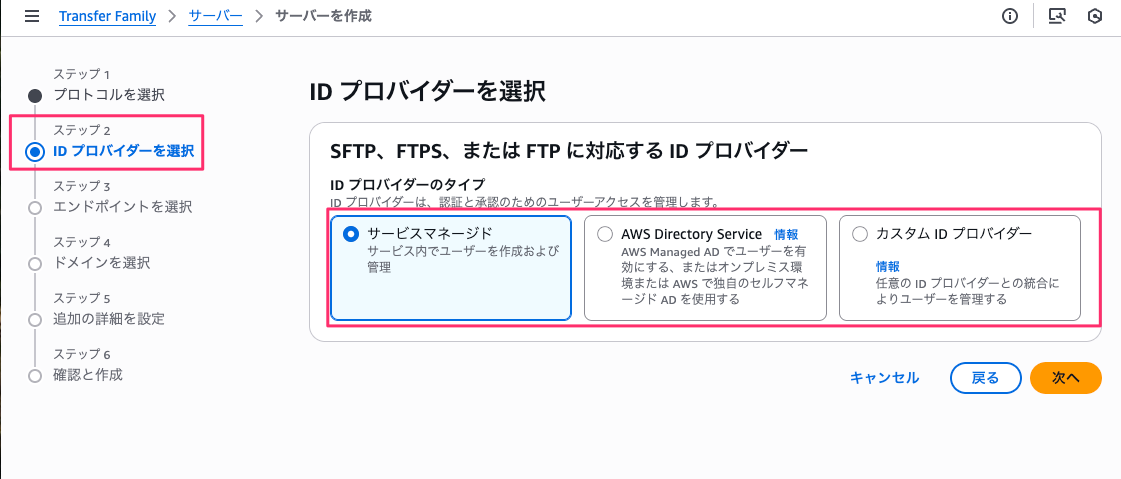
Task: Go to Transfer Family breadcrumb link
Action: [x=107, y=16]
